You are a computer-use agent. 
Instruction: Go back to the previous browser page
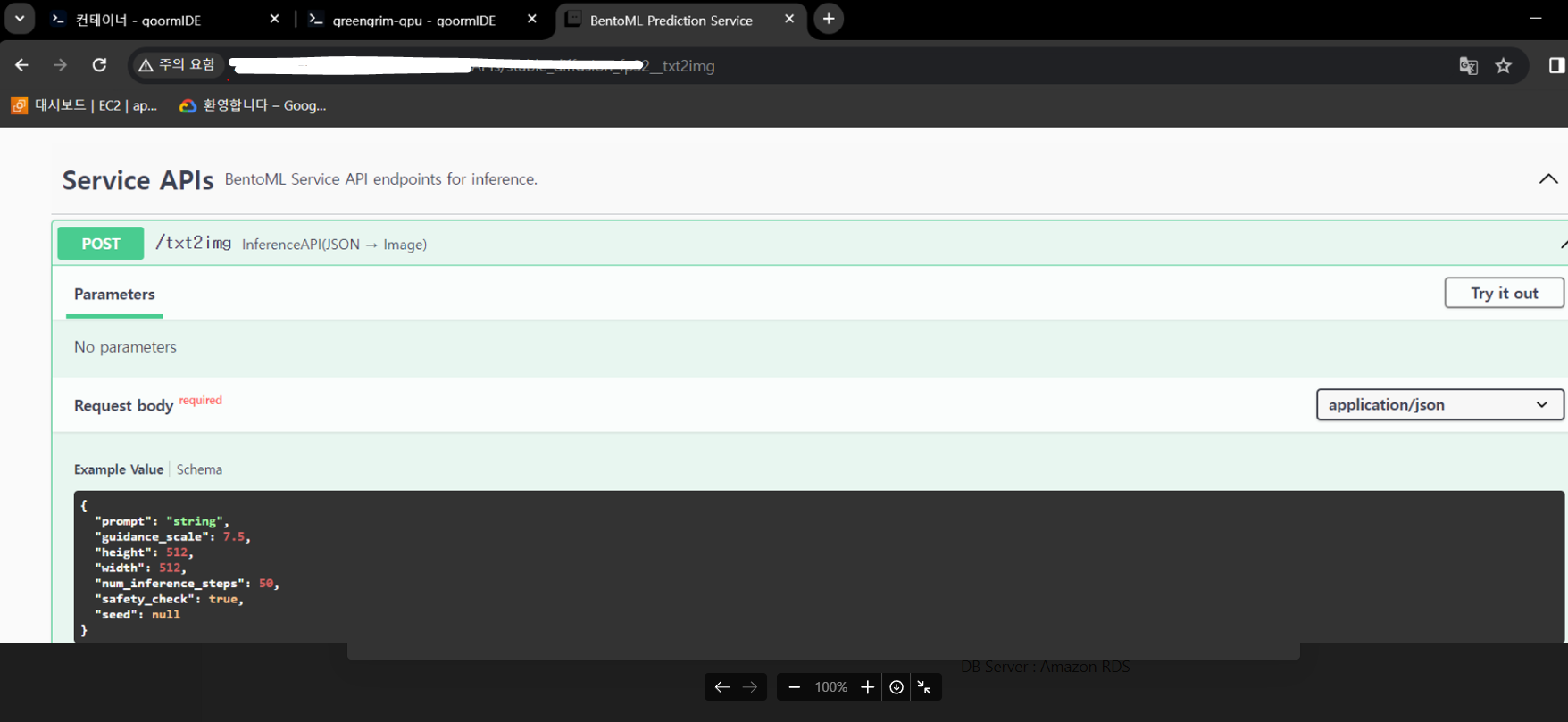point(21,65)
